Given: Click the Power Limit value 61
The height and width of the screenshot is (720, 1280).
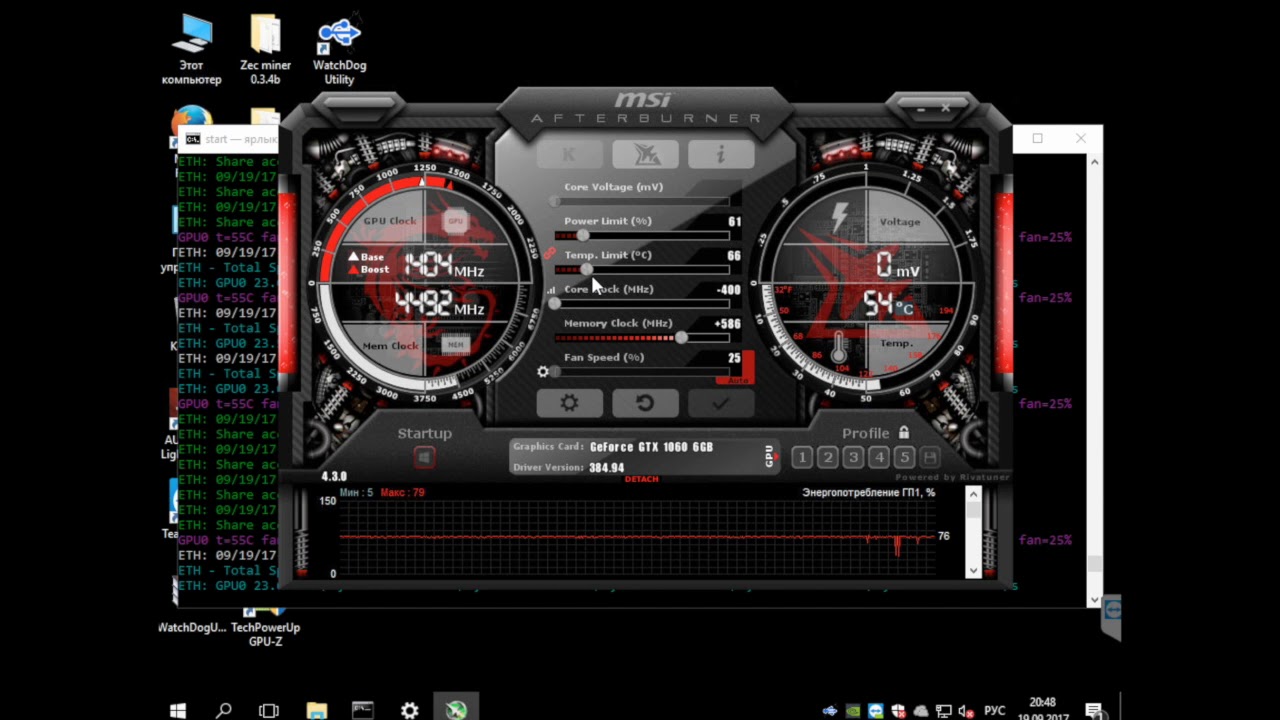Looking at the screenshot, I should (x=735, y=222).
